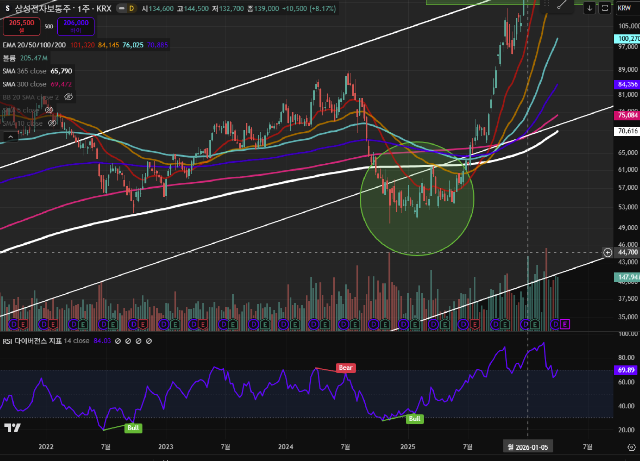Screen dimensions: 640x461
Task: Click the TradingView logo
Action: pos(13,428)
